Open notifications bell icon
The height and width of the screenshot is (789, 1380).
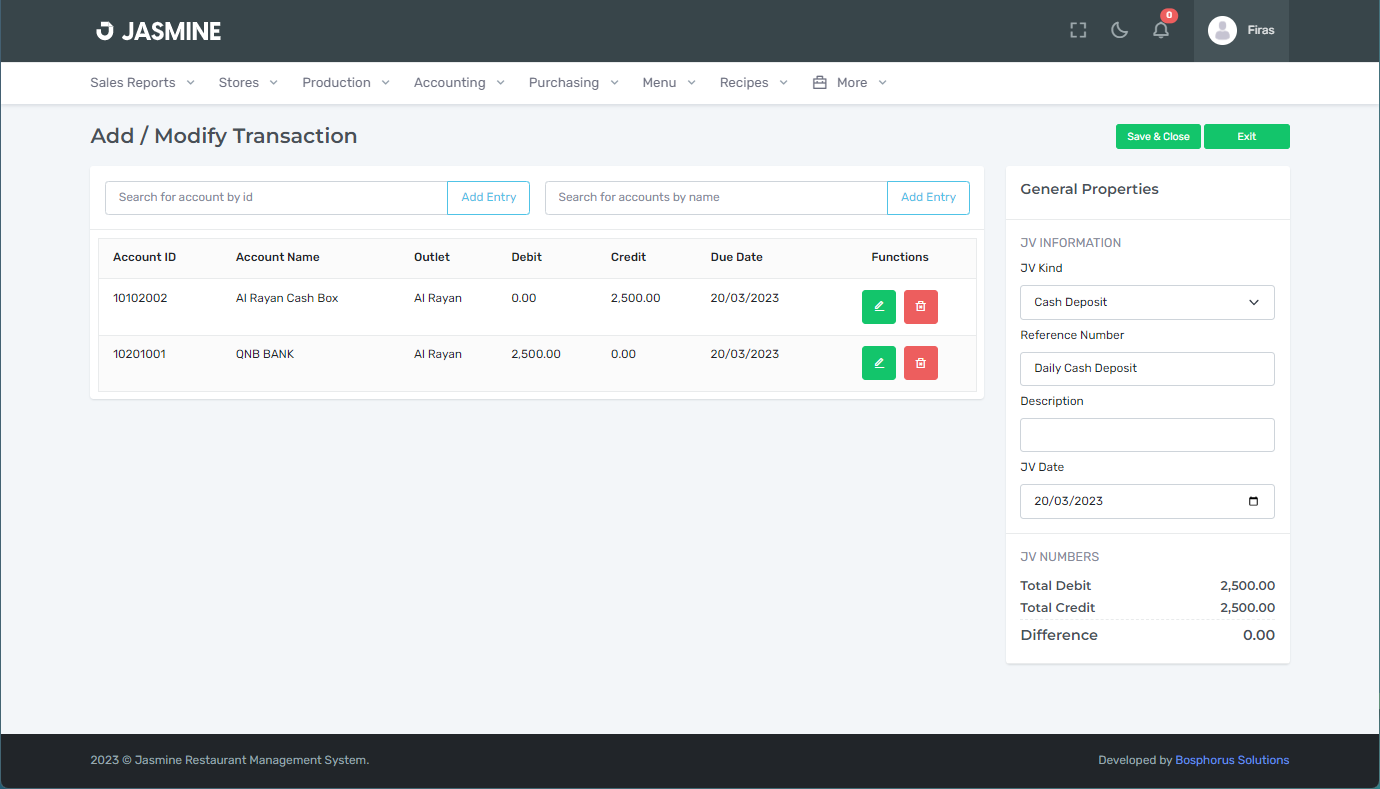point(1160,30)
